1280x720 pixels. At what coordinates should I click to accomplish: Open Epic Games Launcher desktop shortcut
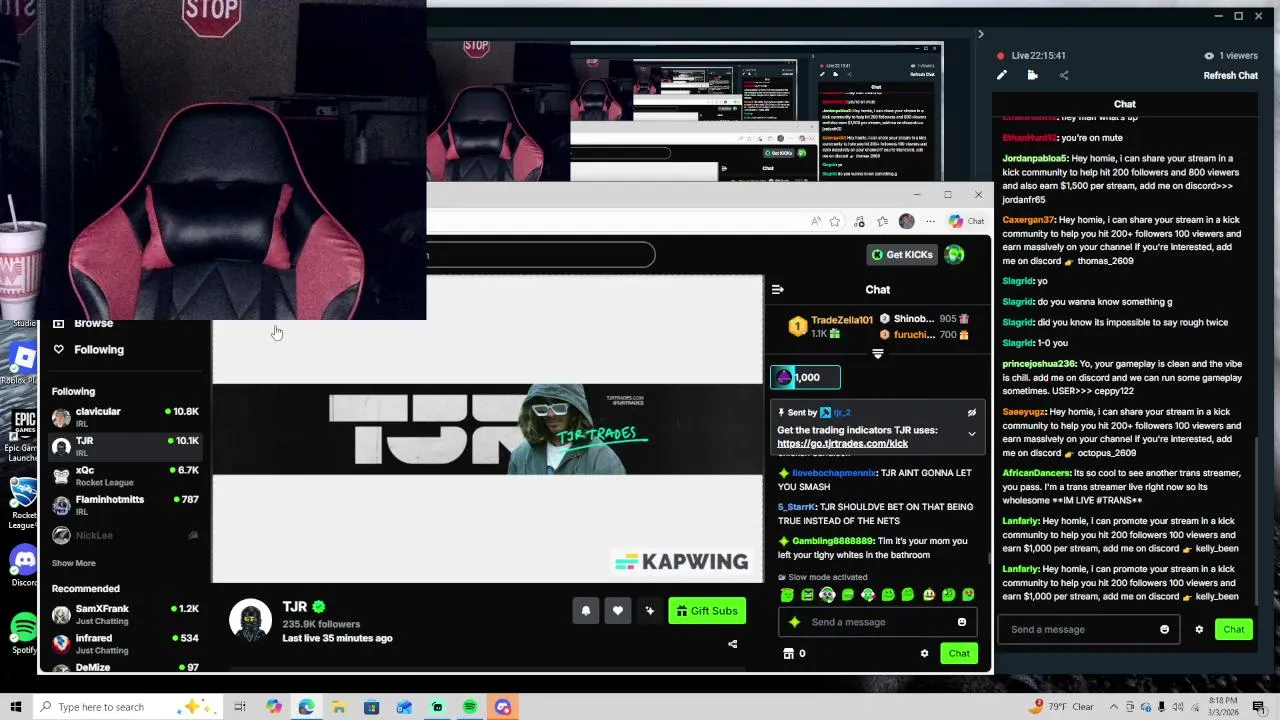tap(22, 435)
